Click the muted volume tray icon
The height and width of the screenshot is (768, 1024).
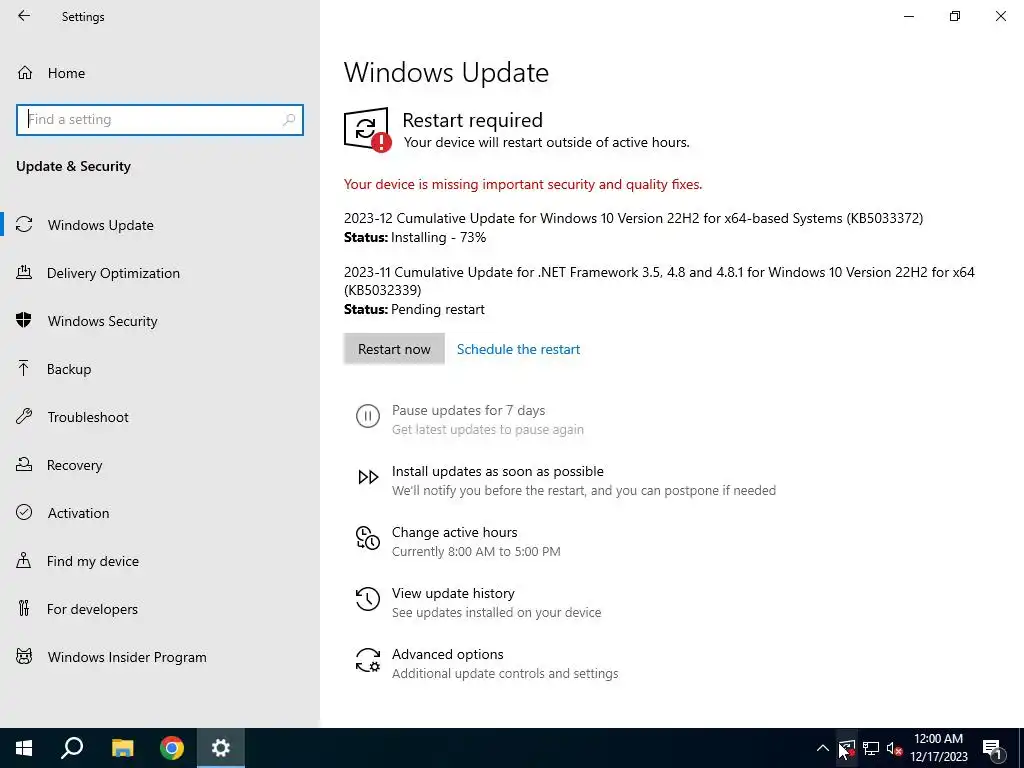(x=894, y=748)
